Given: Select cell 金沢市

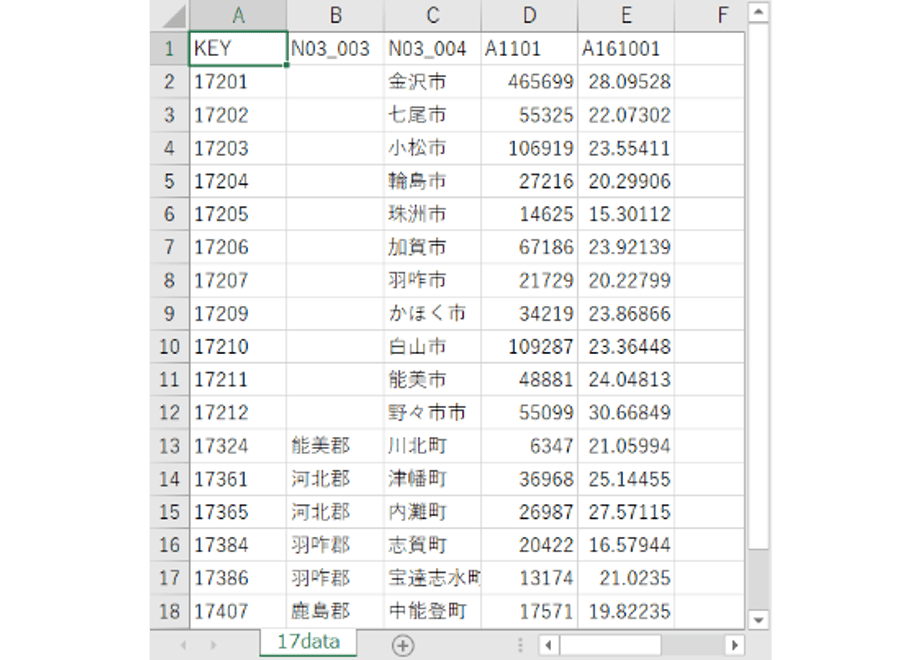Looking at the screenshot, I should click(433, 81).
